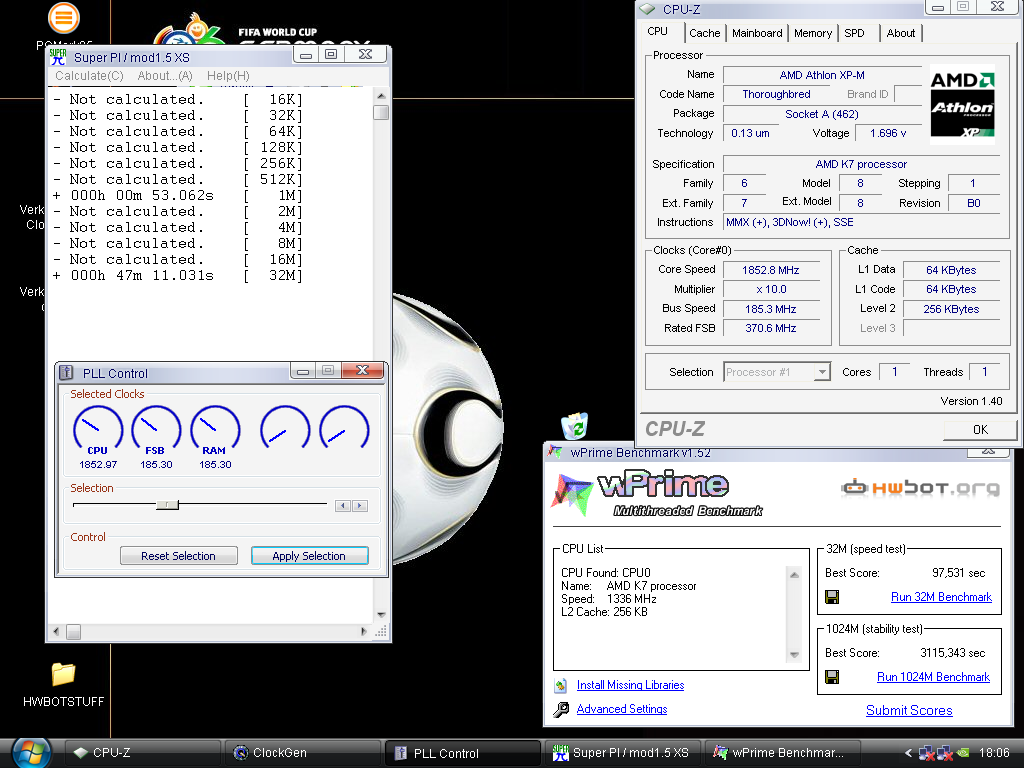Click the Super PI vertical scrollbar down arrow
Viewport: 1024px width, 768px height.
[x=381, y=615]
